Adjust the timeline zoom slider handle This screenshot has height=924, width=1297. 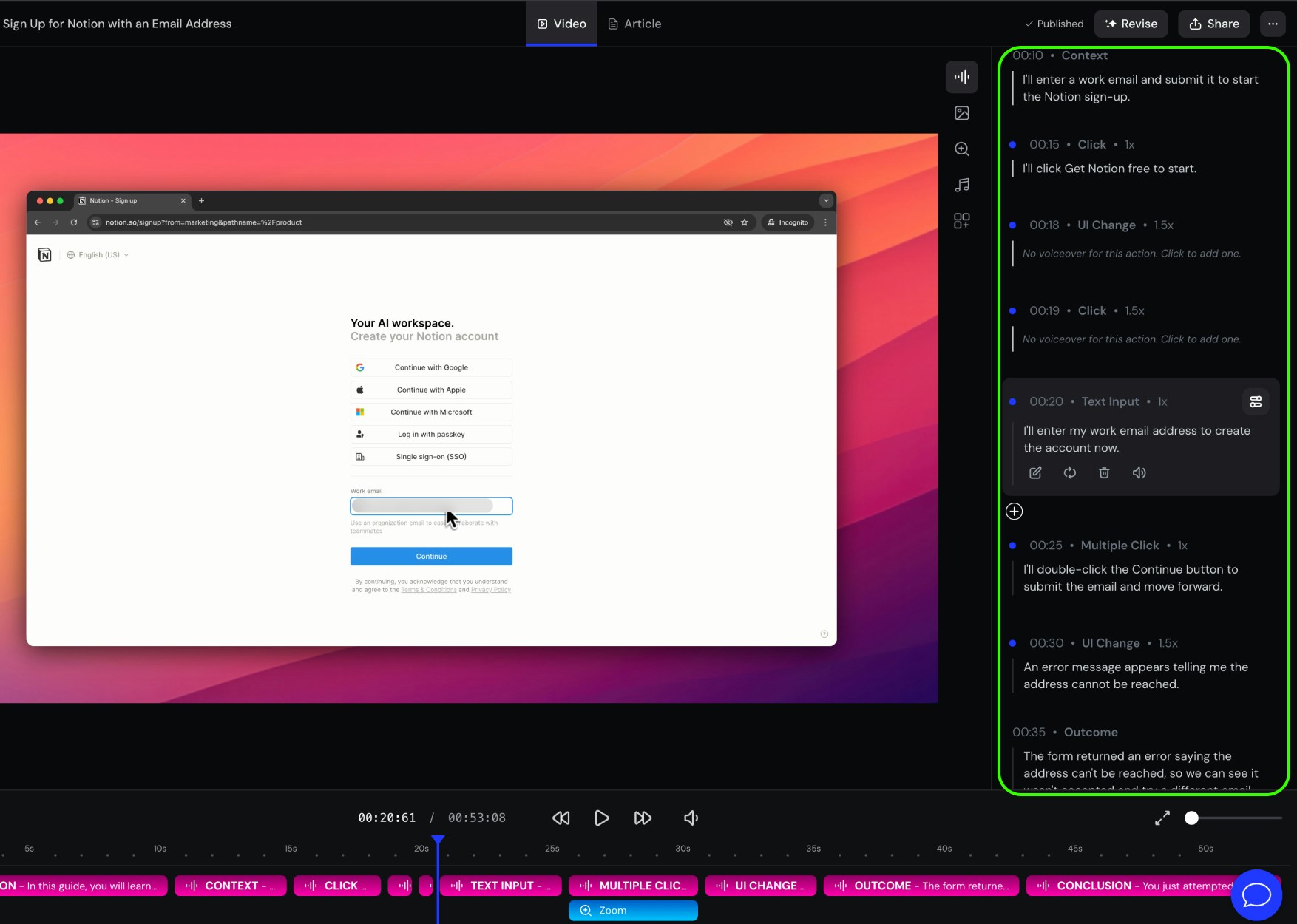coord(1191,818)
